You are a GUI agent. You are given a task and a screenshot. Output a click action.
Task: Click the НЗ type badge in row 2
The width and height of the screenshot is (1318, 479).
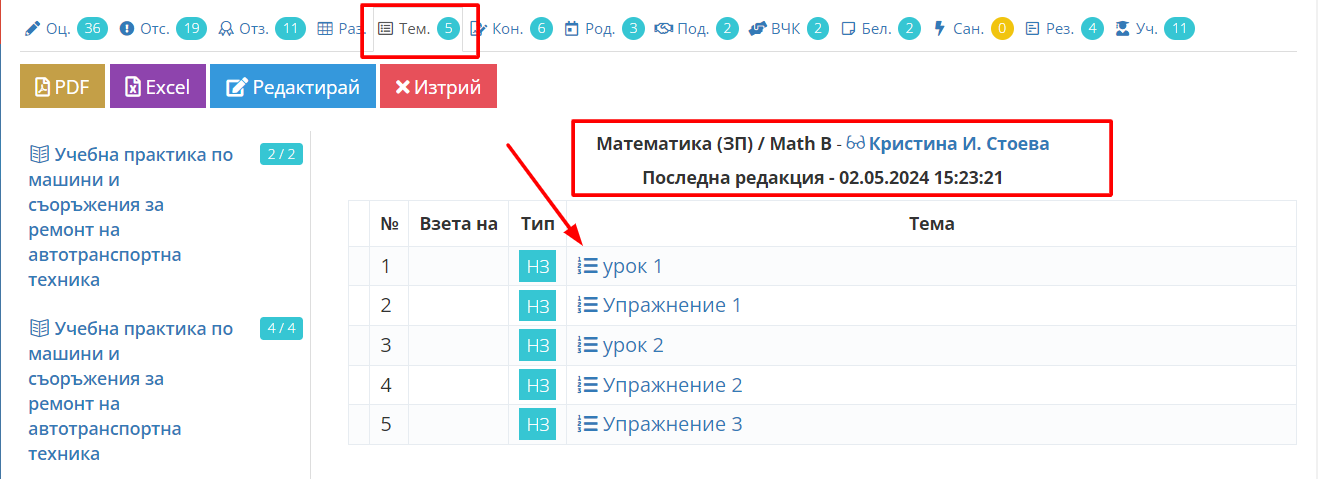(x=537, y=305)
